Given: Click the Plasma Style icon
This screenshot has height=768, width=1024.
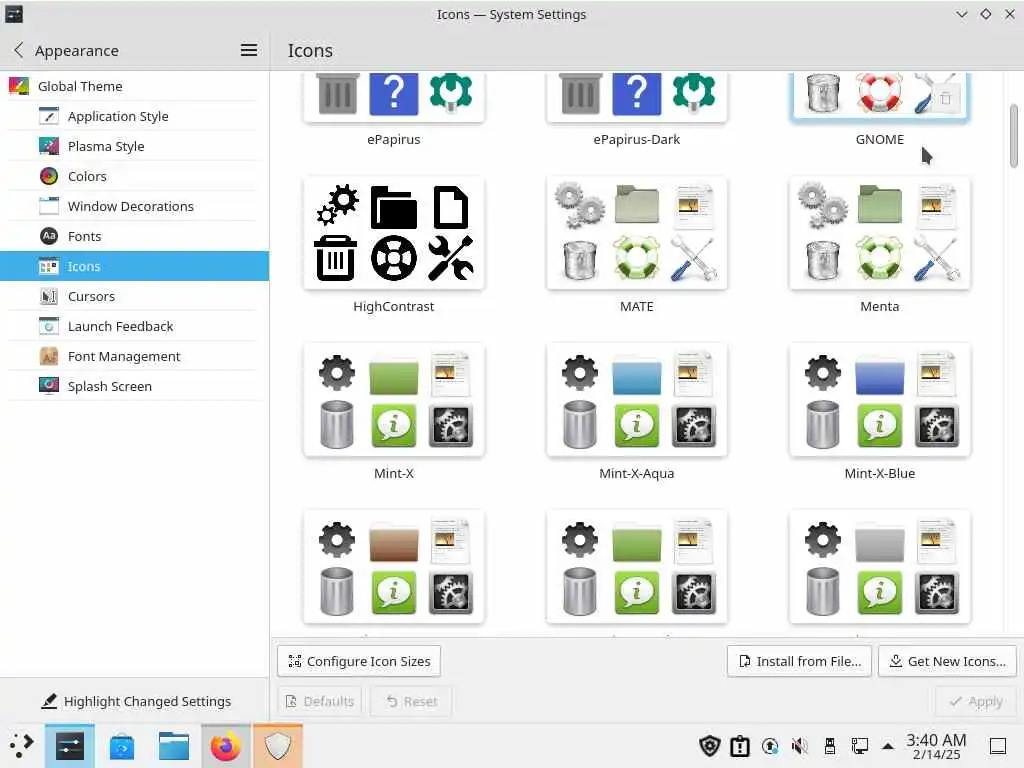Looking at the screenshot, I should (49, 146).
